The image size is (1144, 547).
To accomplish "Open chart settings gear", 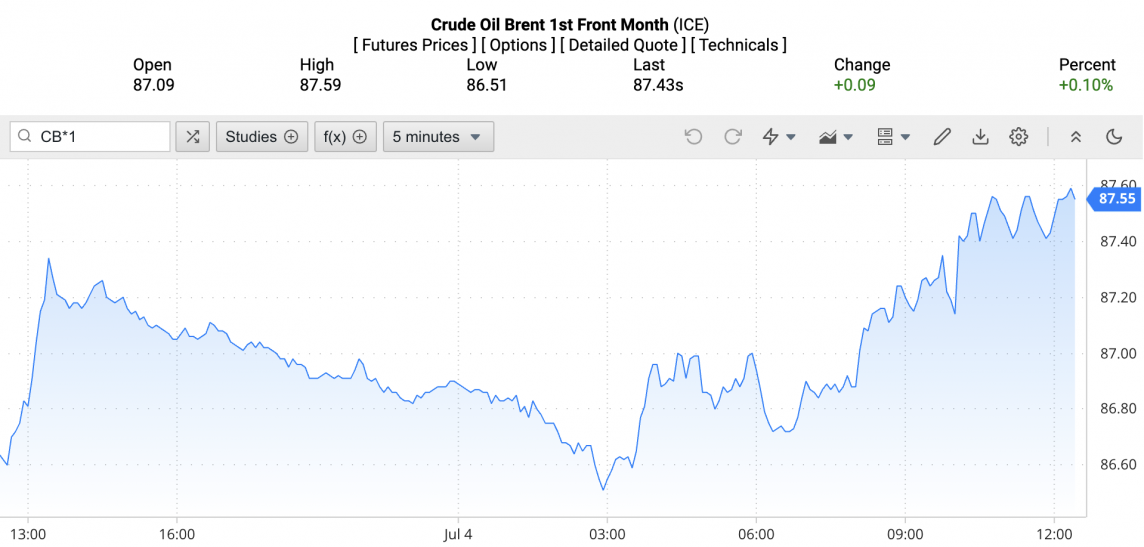I will [1018, 137].
